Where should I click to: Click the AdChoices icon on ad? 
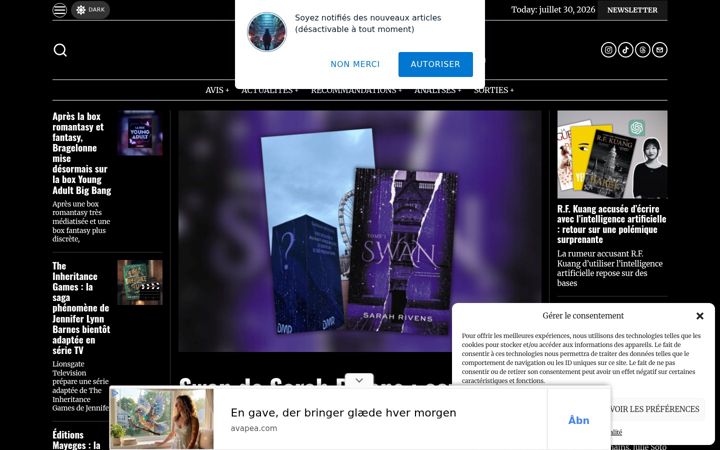tap(115, 393)
